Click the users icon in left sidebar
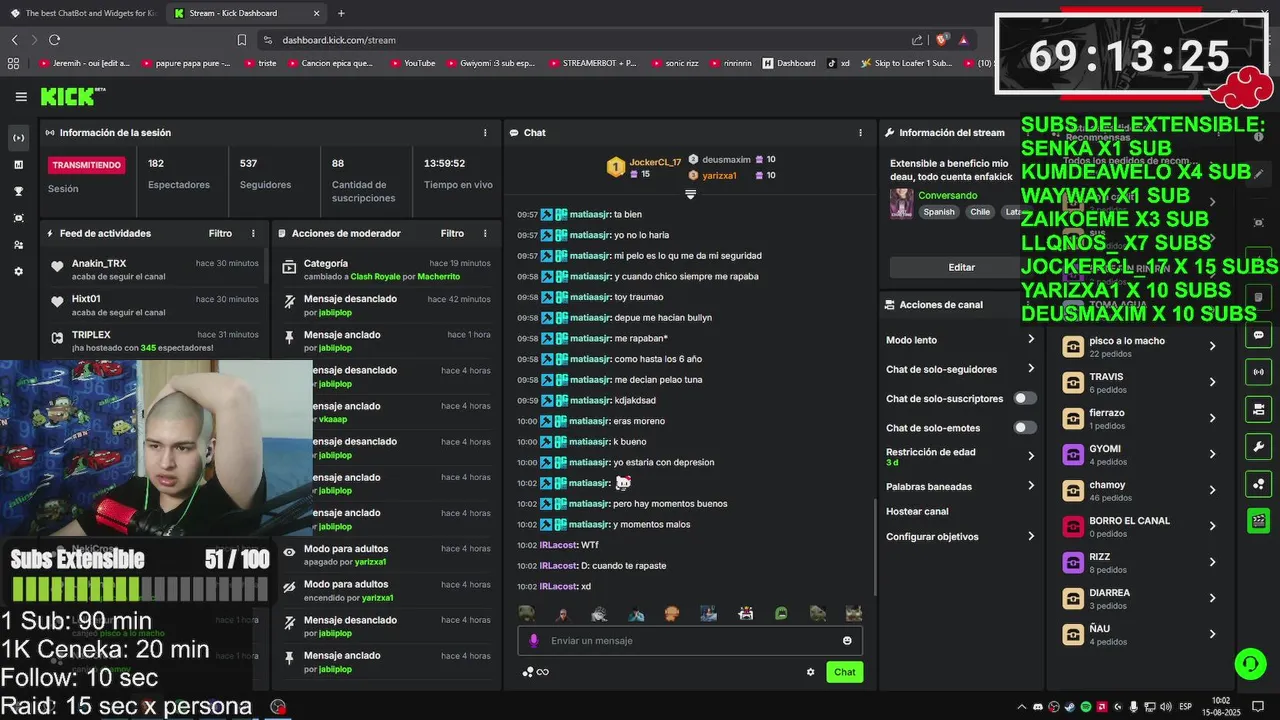 [x=18, y=244]
